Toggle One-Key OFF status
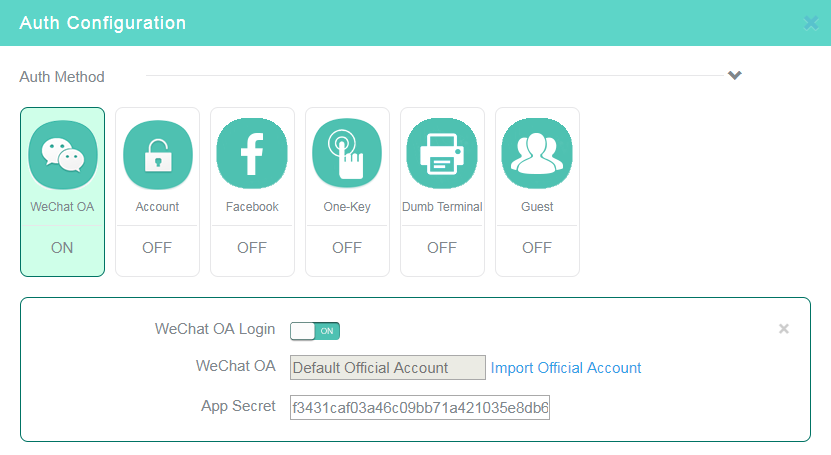 tap(347, 248)
